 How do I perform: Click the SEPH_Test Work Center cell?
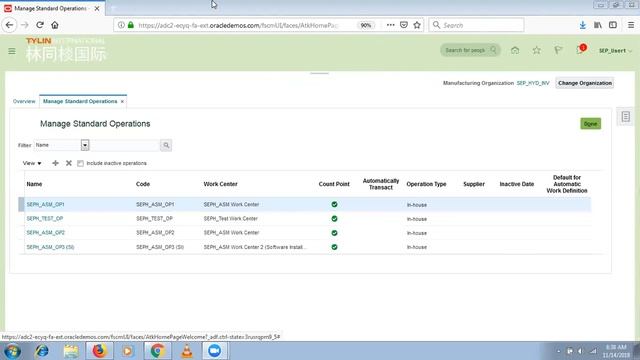(231, 219)
